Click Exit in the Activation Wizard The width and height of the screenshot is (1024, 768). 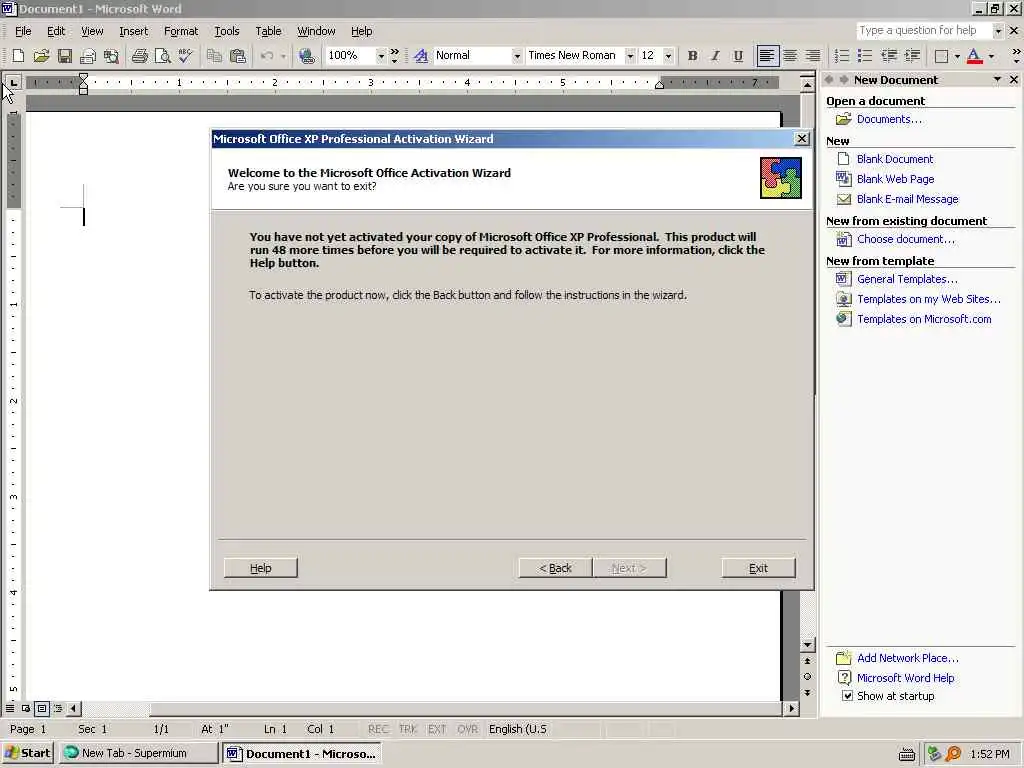[x=758, y=568]
